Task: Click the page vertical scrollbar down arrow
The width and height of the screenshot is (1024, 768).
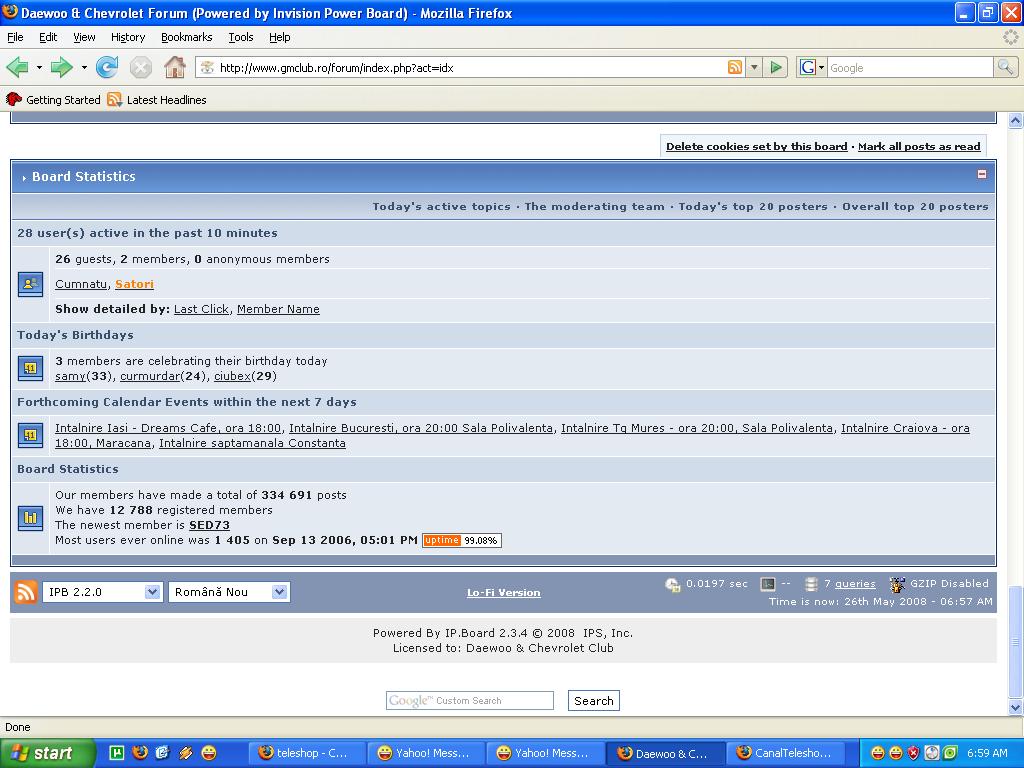Action: pos(1015,707)
